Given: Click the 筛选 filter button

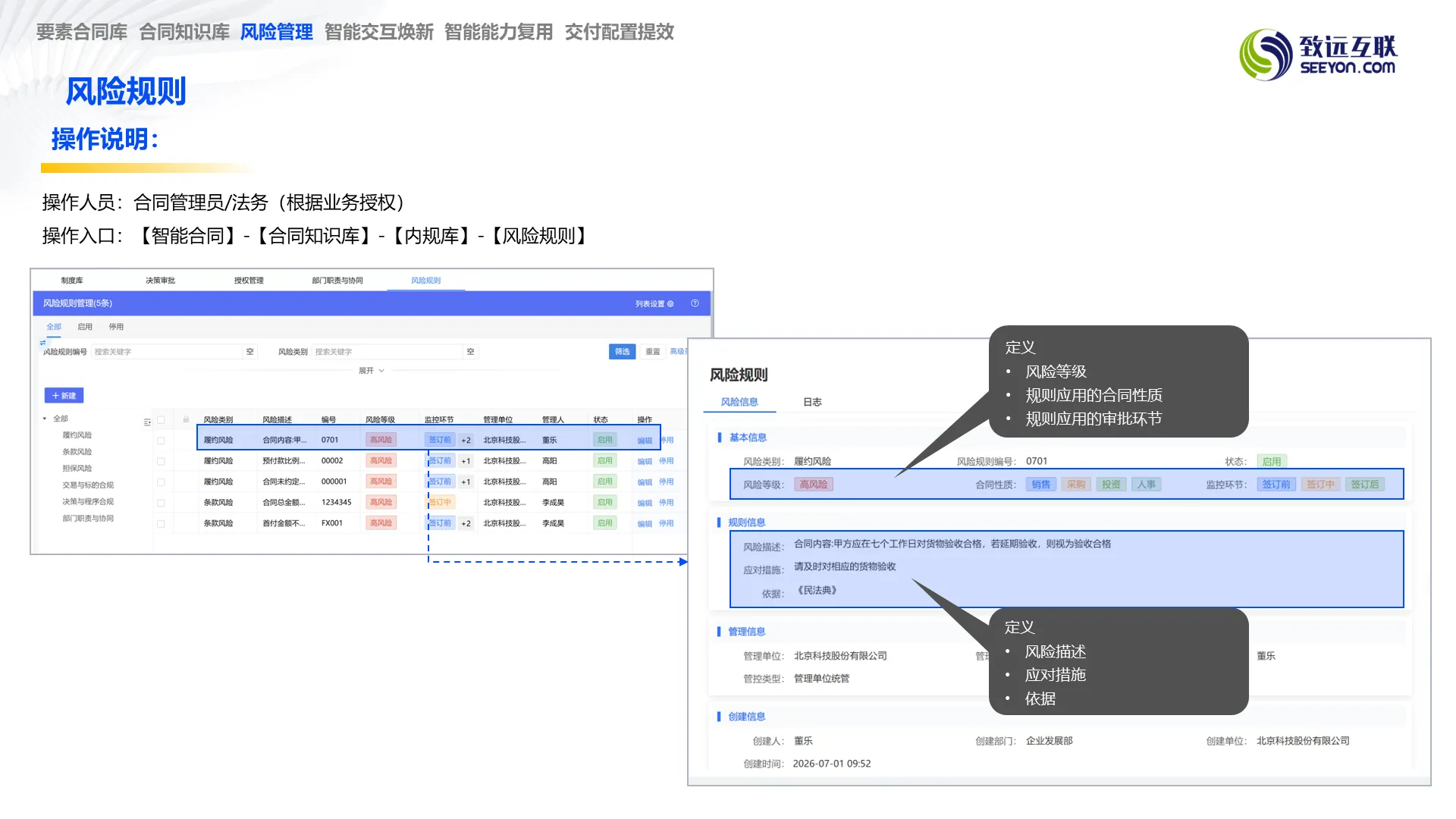Looking at the screenshot, I should tap(623, 352).
